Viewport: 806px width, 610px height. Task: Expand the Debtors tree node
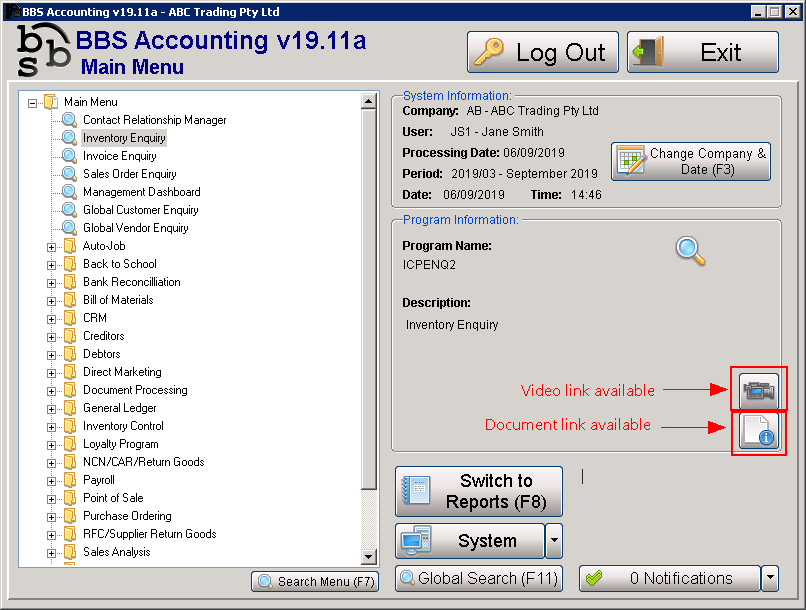[x=51, y=354]
